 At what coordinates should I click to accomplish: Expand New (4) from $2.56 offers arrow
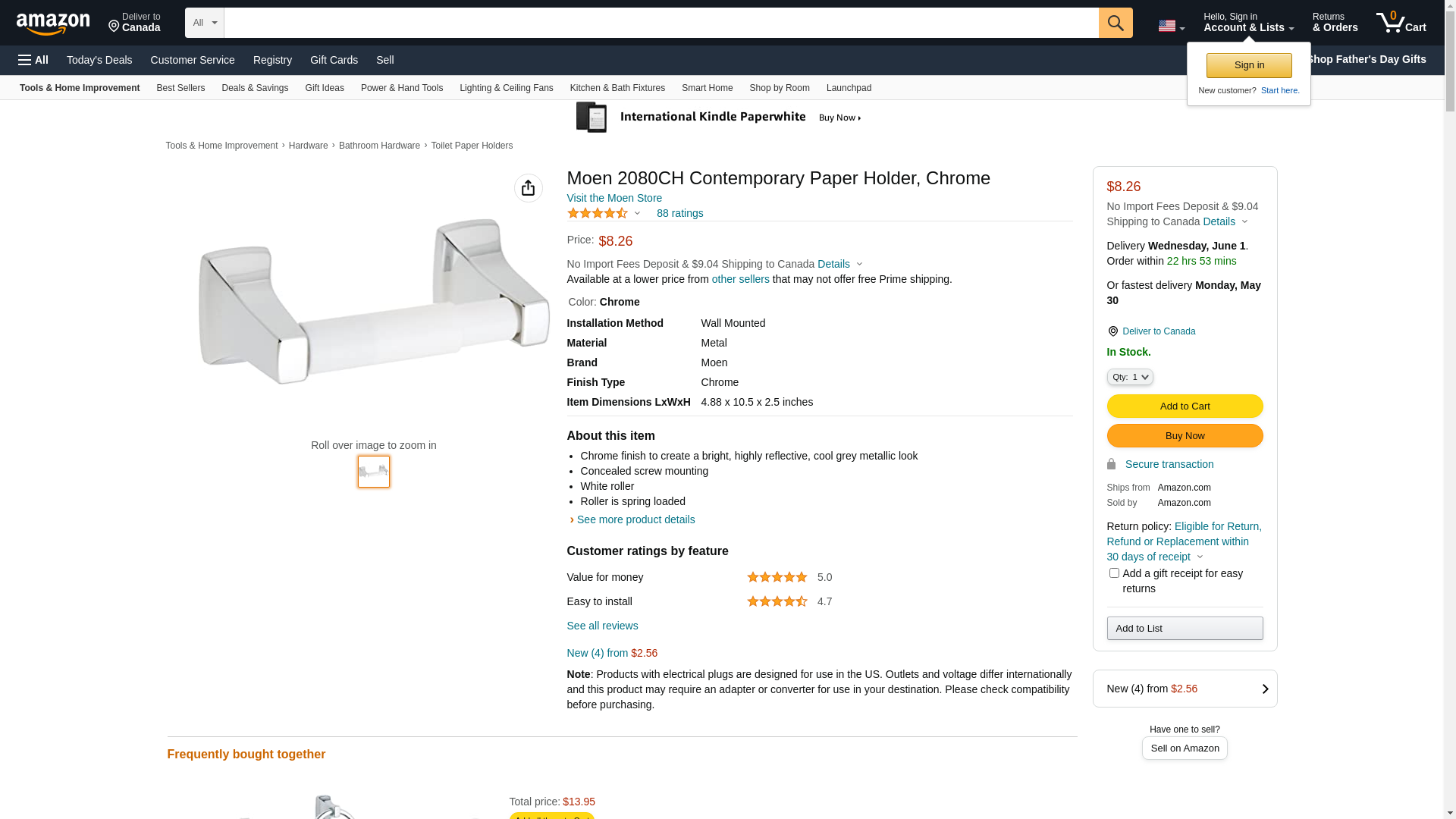click(x=1264, y=689)
